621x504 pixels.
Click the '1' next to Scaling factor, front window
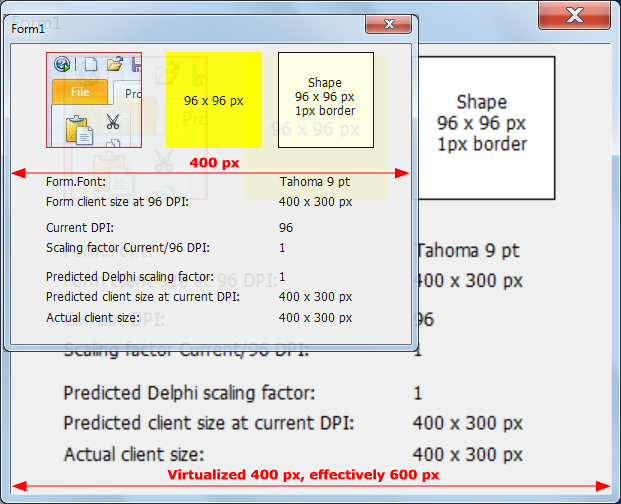[x=282, y=248]
